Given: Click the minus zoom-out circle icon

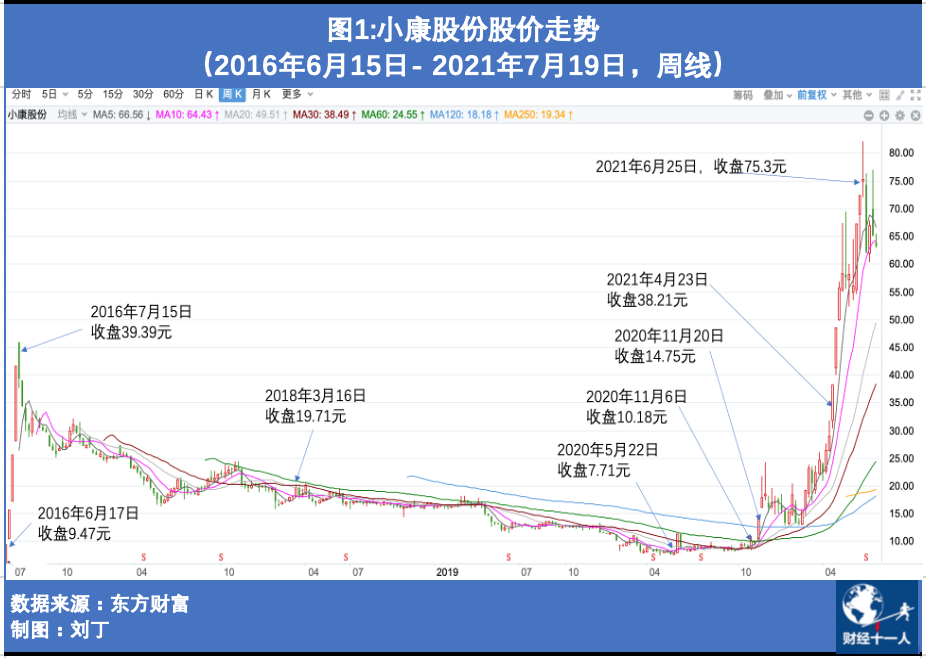Looking at the screenshot, I should point(869,115).
